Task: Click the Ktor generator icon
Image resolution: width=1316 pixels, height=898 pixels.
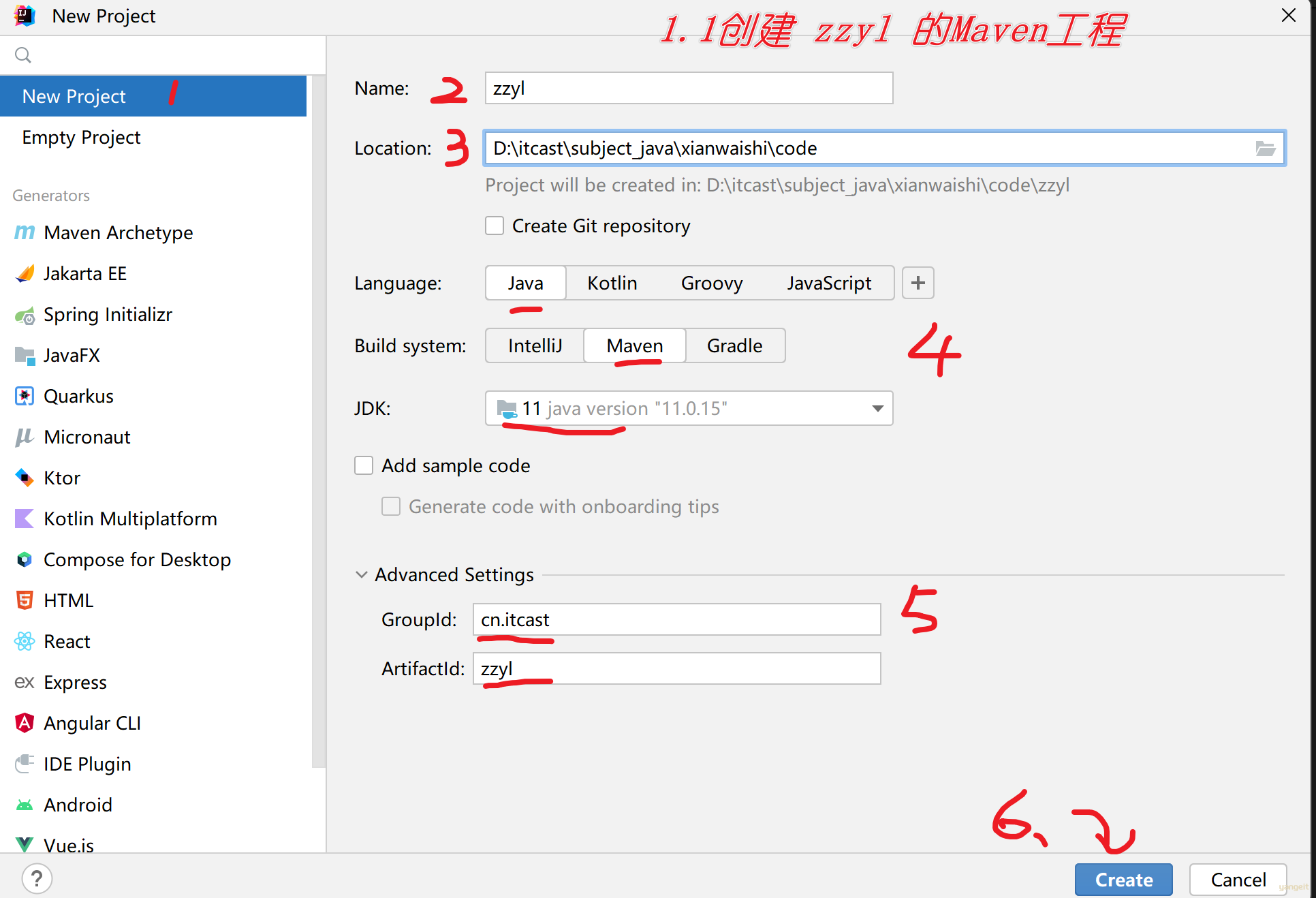Action: [25, 478]
